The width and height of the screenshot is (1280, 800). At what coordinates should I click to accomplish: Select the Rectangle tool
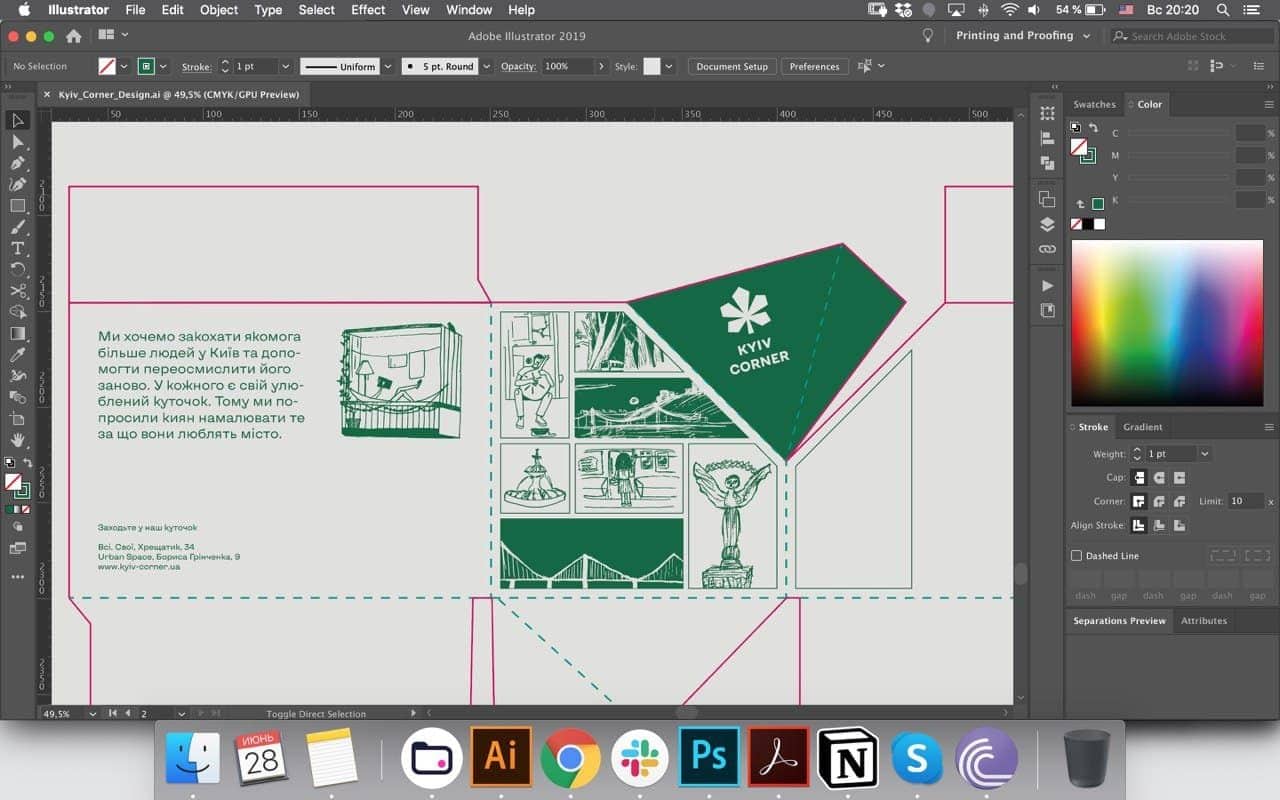pos(18,206)
